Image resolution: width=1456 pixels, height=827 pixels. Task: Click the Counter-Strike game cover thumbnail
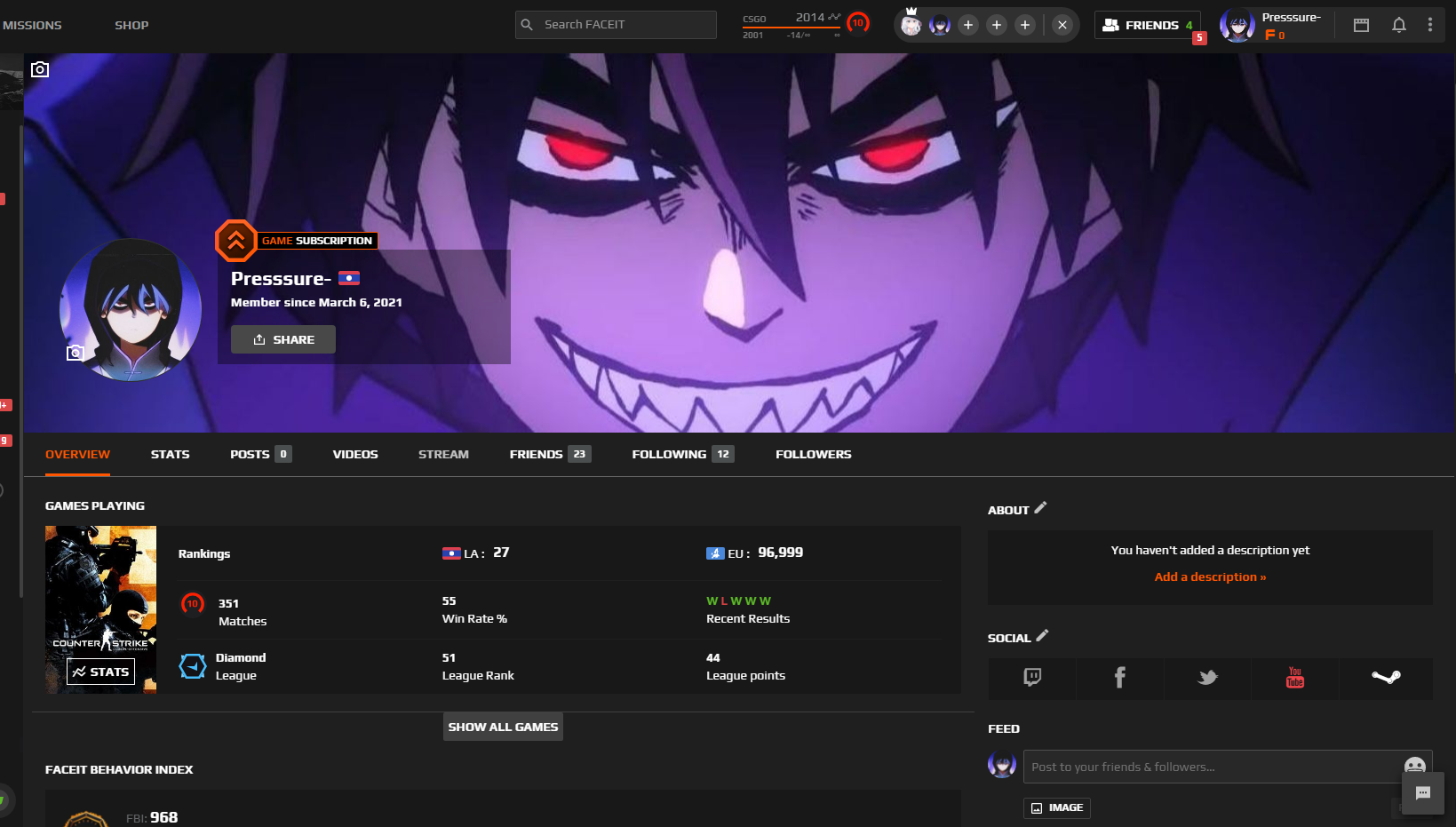tap(101, 609)
